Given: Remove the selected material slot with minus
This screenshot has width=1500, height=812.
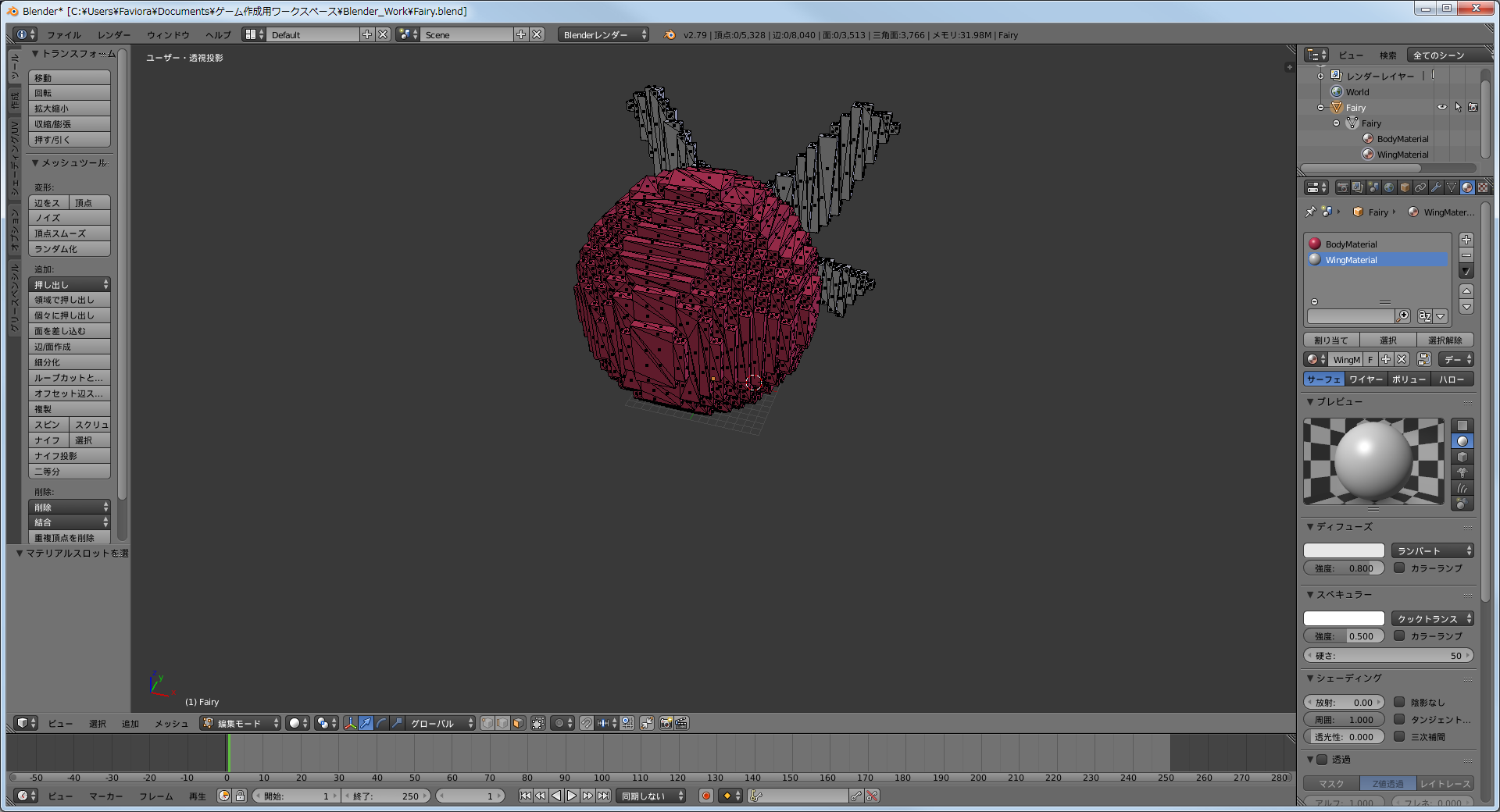Looking at the screenshot, I should 1466,255.
